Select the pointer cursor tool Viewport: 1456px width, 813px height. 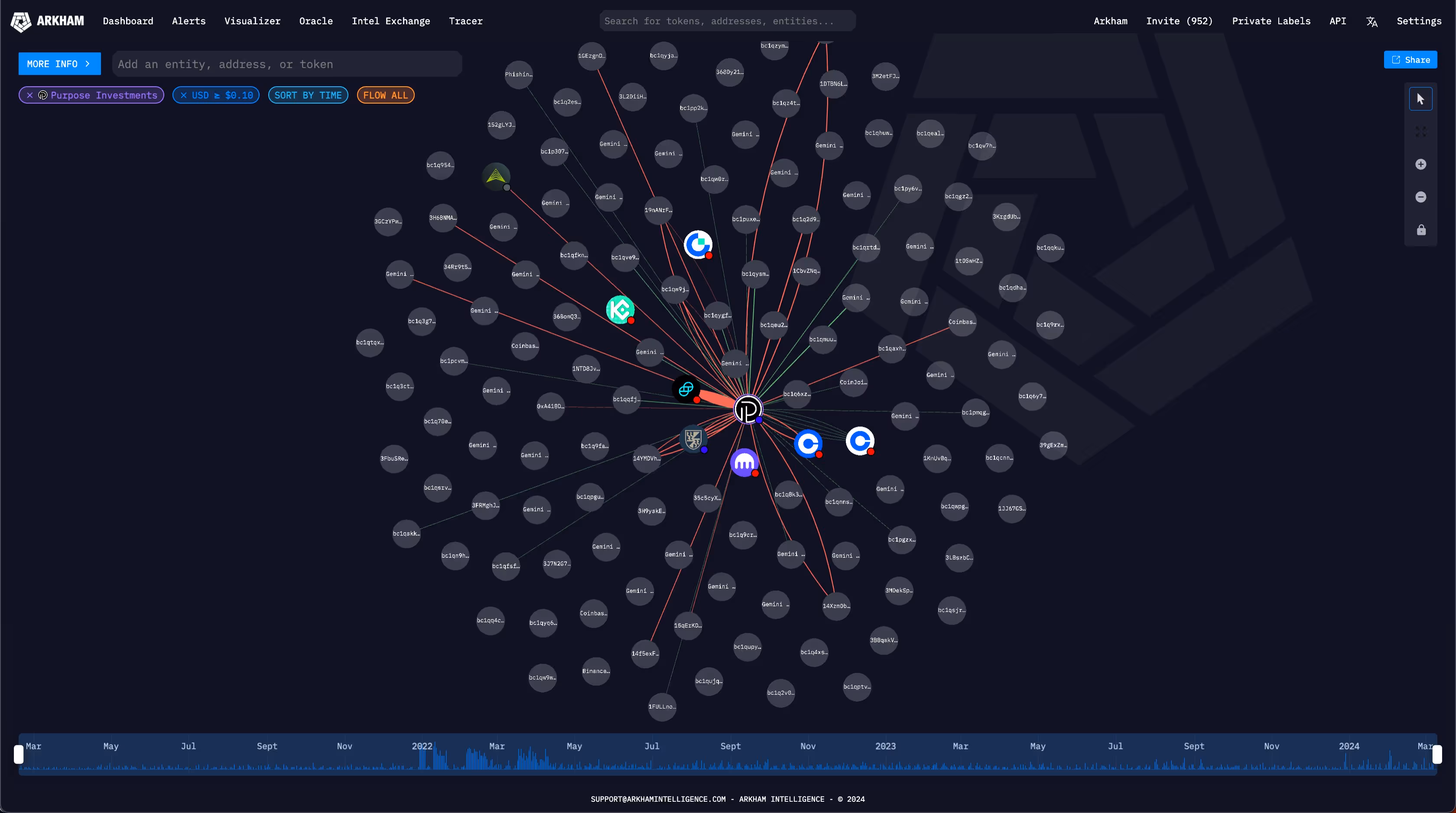1420,99
